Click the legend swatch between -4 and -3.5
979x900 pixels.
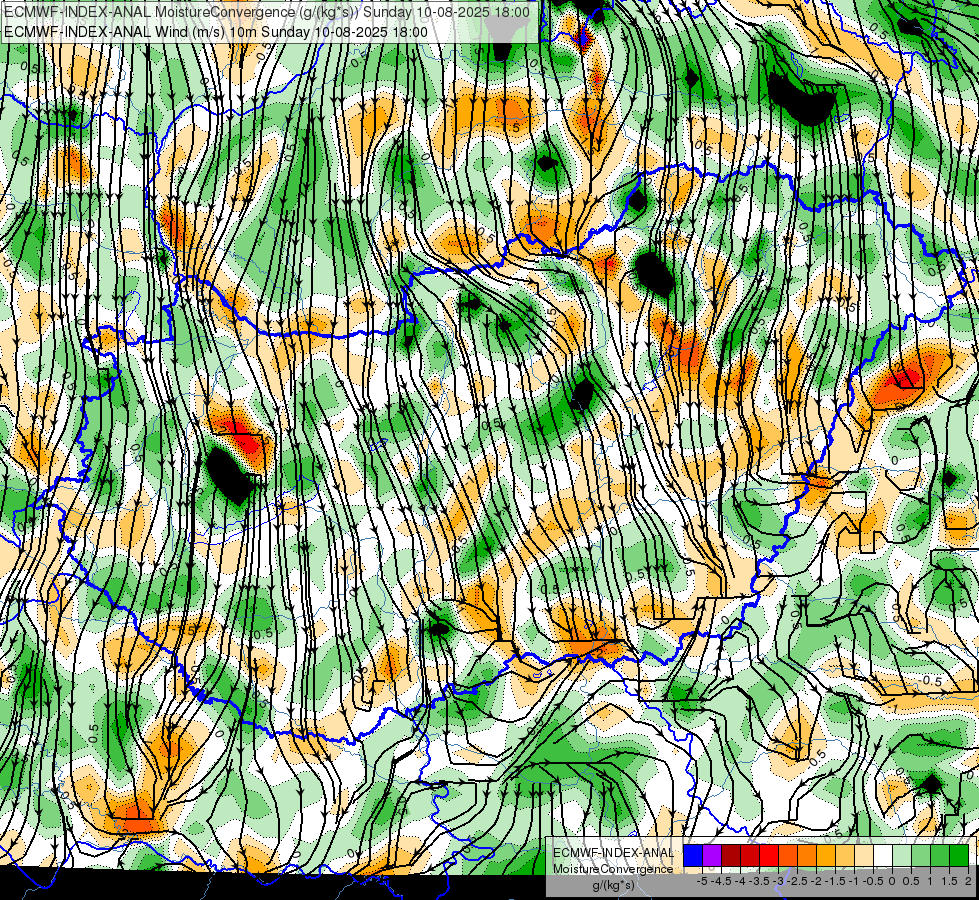pyautogui.click(x=750, y=856)
